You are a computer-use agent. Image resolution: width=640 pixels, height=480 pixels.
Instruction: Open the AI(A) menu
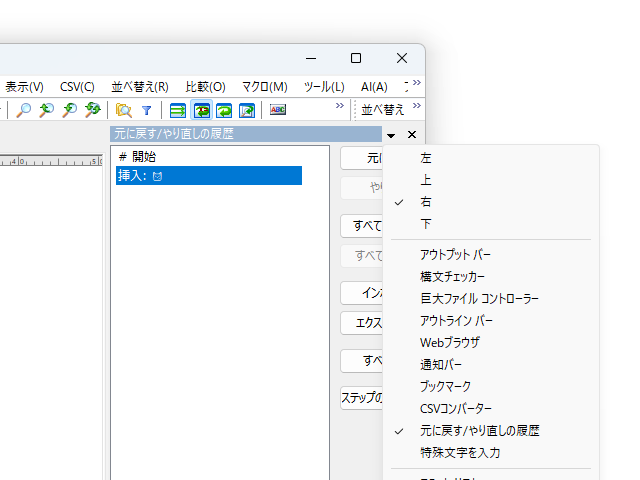point(374,87)
